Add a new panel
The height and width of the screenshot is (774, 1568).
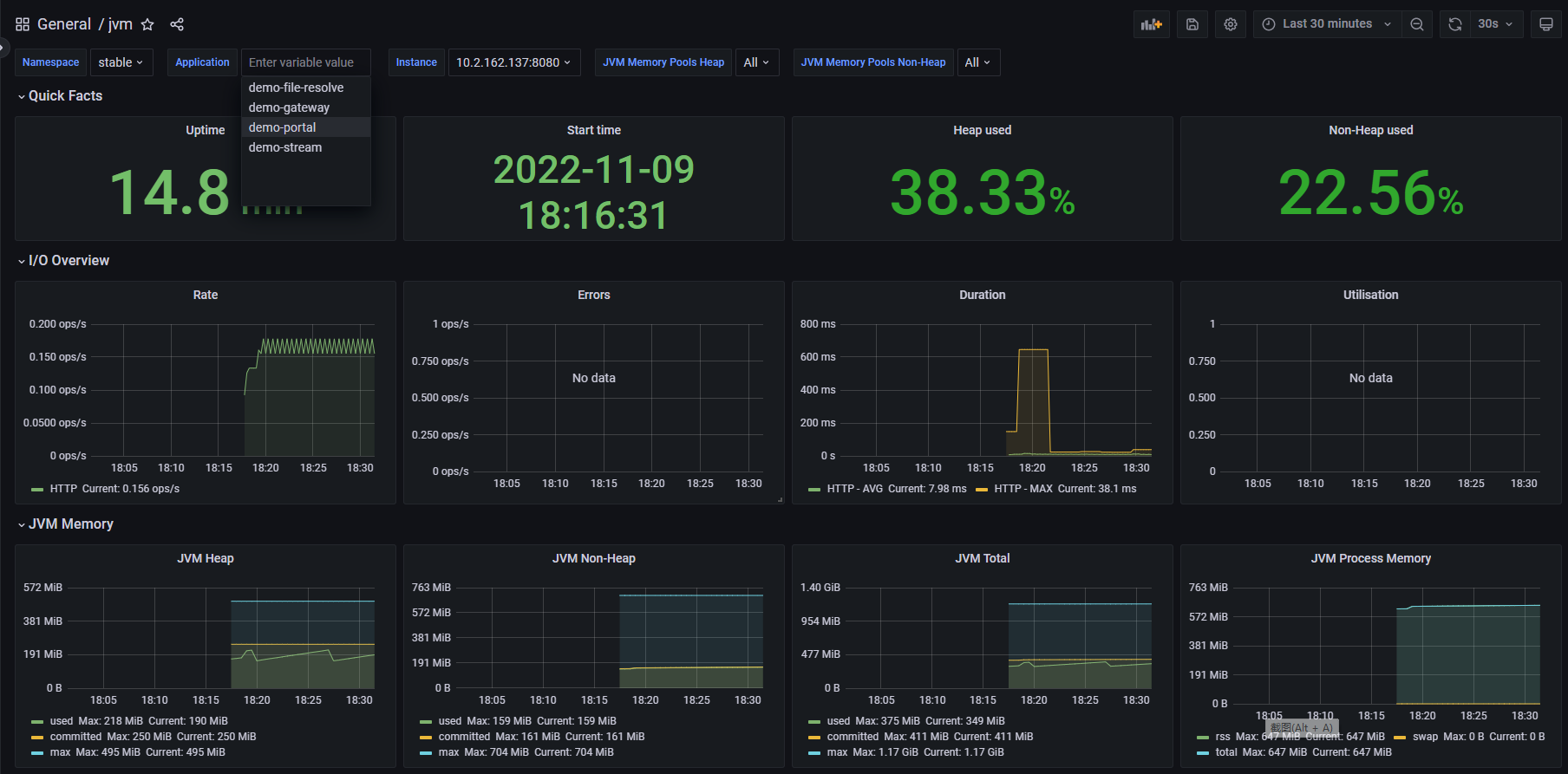(1152, 24)
